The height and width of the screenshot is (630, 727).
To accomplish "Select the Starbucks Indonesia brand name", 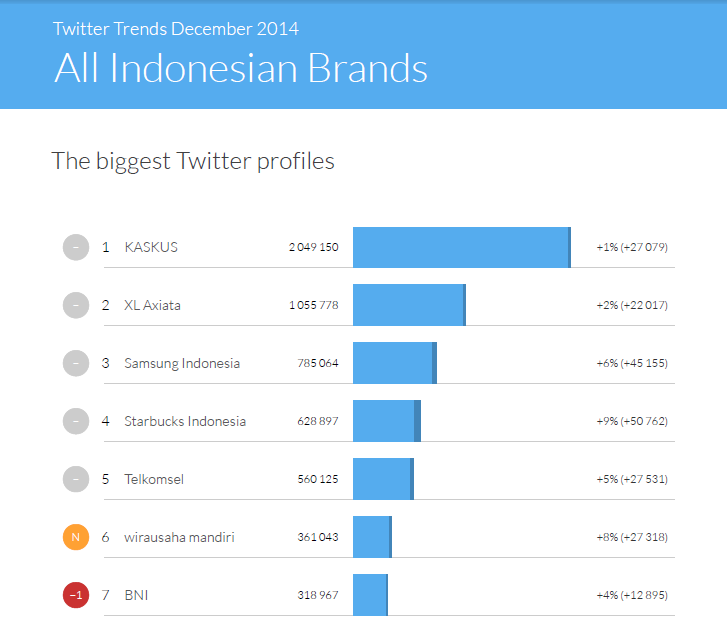I will click(x=185, y=421).
